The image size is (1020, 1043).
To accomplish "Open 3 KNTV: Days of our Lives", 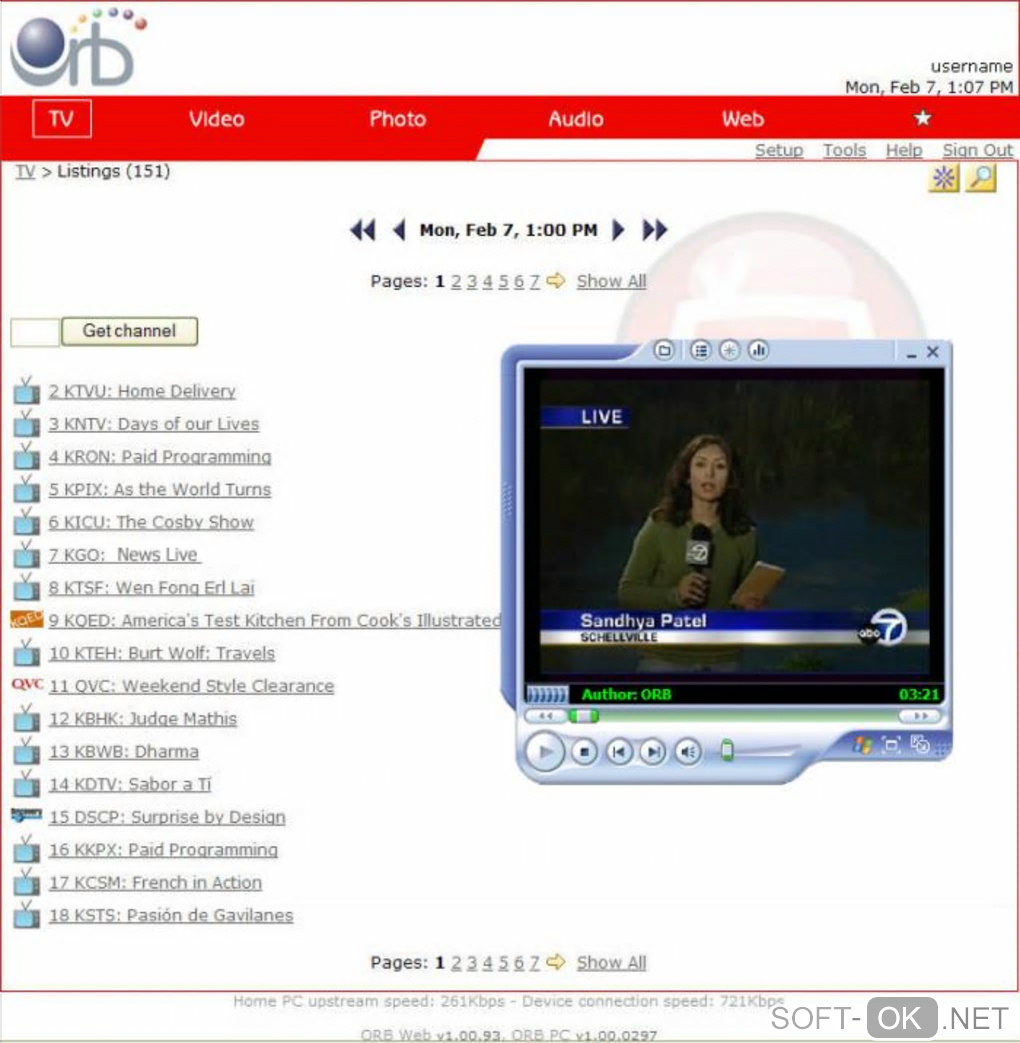I will click(154, 424).
